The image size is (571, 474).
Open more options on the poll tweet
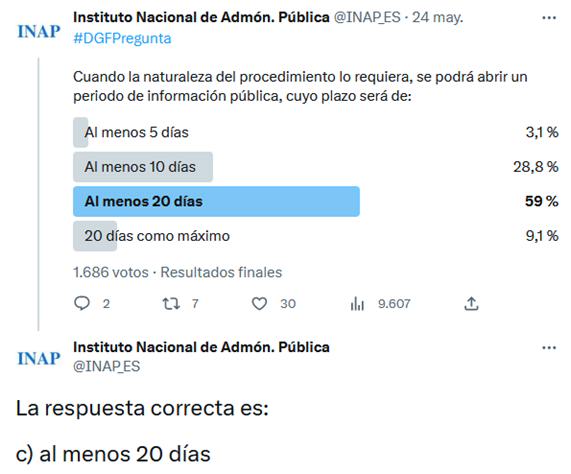click(x=549, y=17)
